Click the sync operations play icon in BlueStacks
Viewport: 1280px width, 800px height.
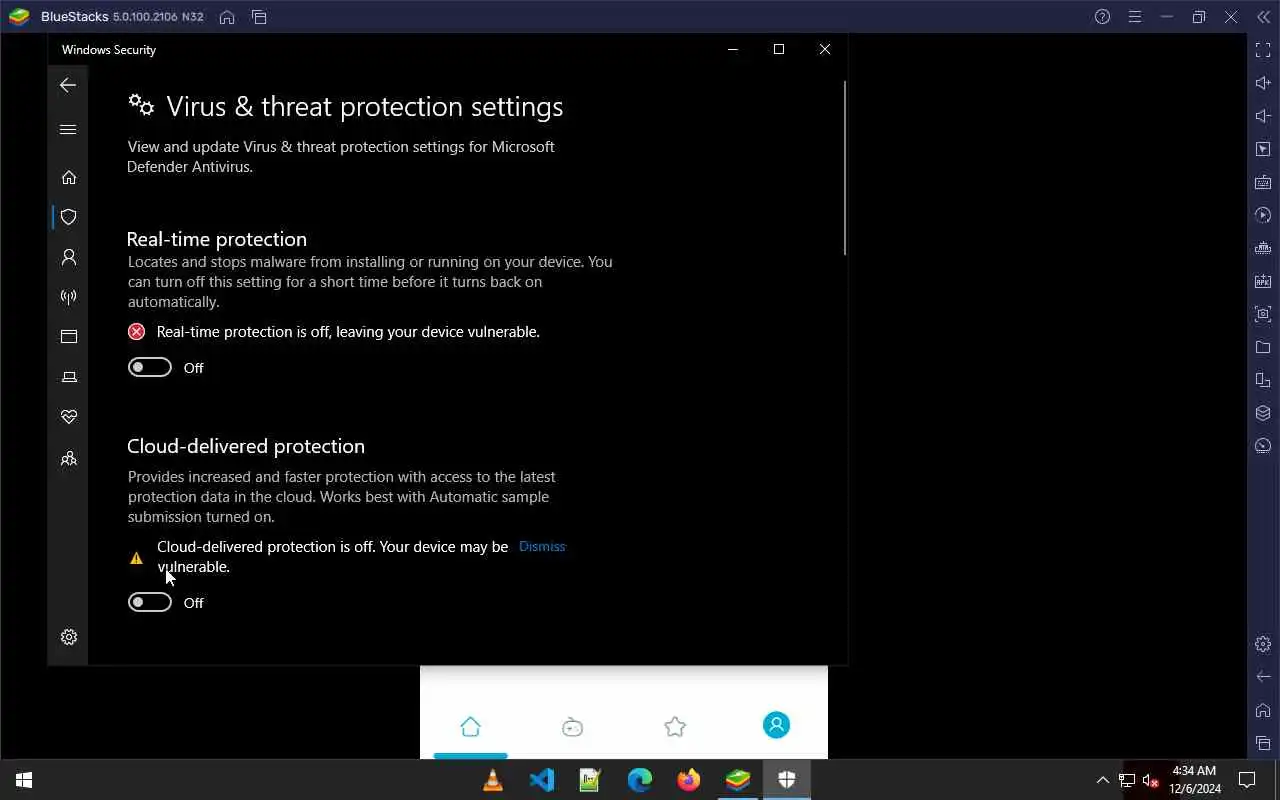1263,215
